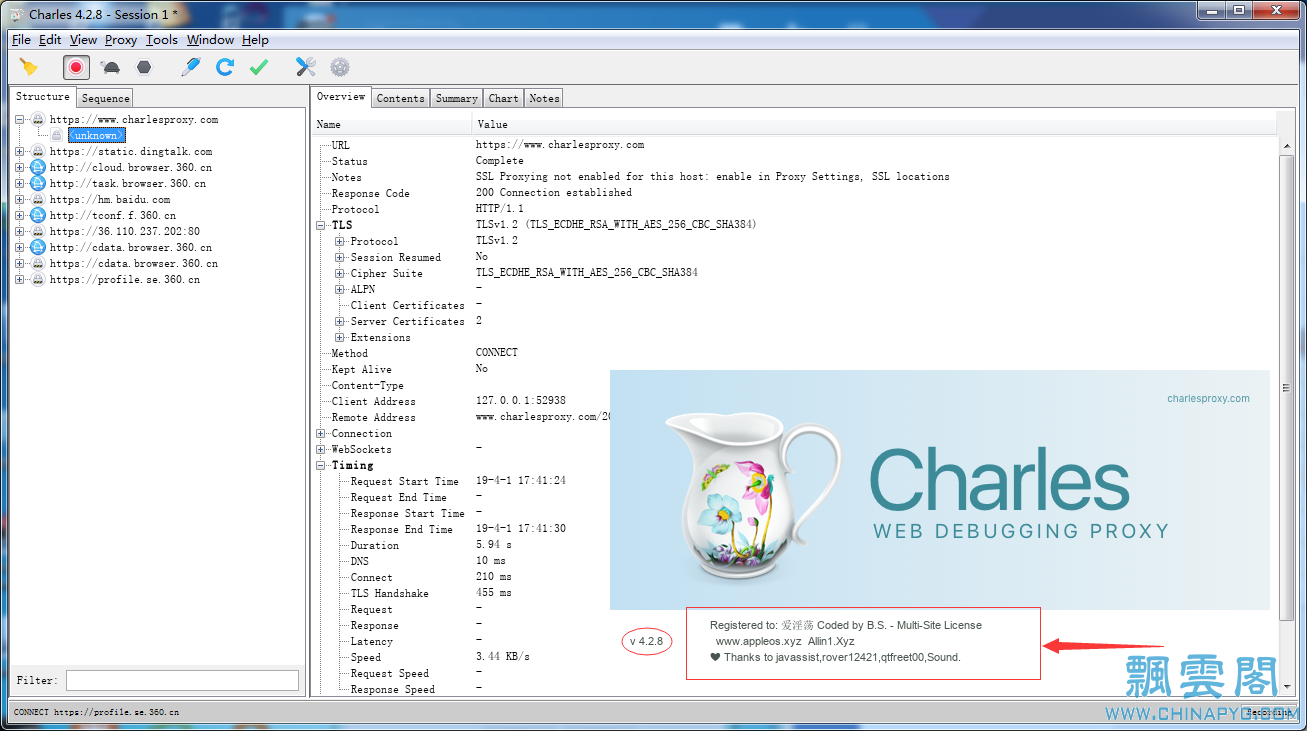
Task: Expand the Server Certificates row
Action: [x=340, y=322]
